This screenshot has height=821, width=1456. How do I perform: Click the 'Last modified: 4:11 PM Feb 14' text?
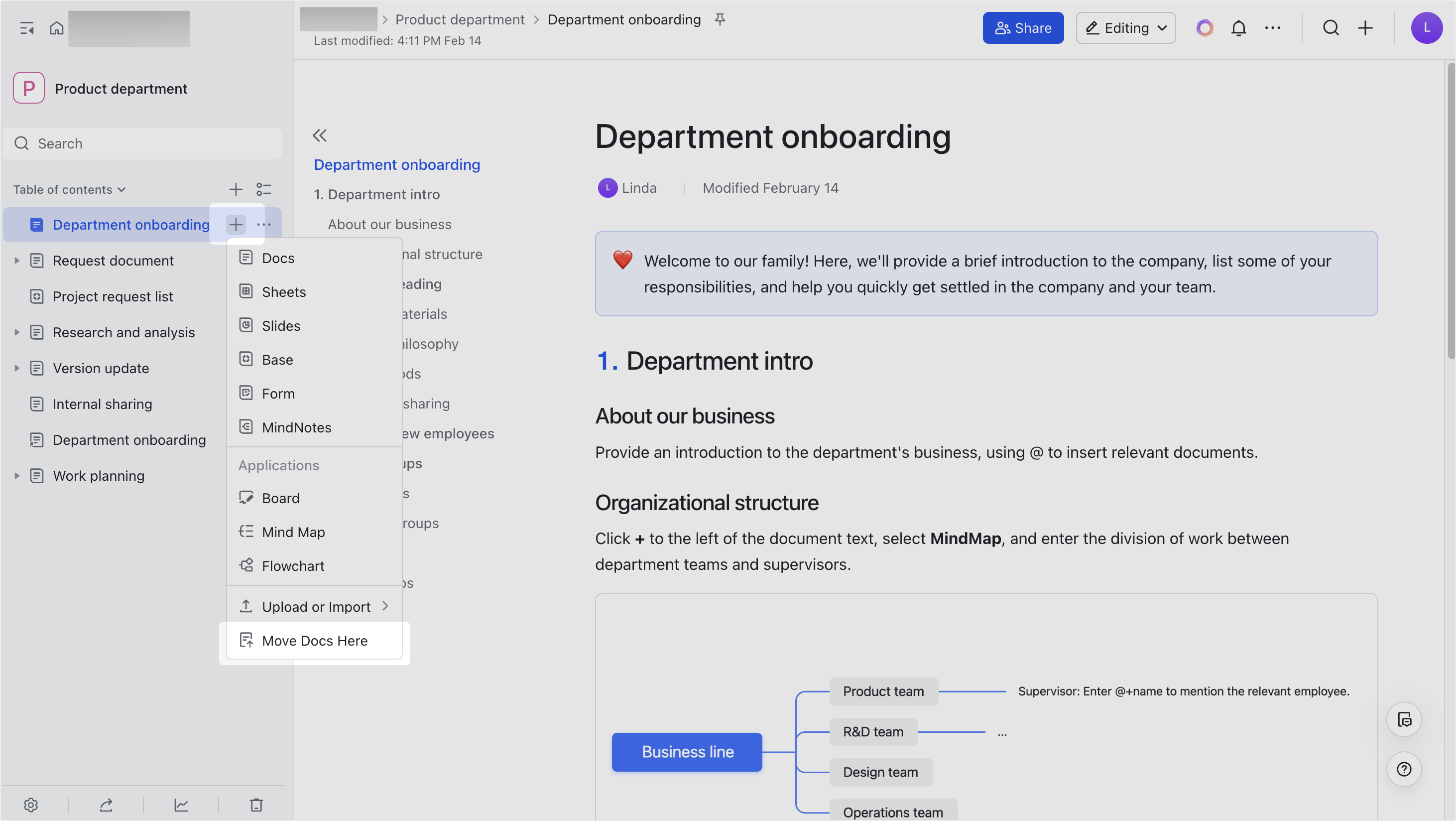click(397, 41)
